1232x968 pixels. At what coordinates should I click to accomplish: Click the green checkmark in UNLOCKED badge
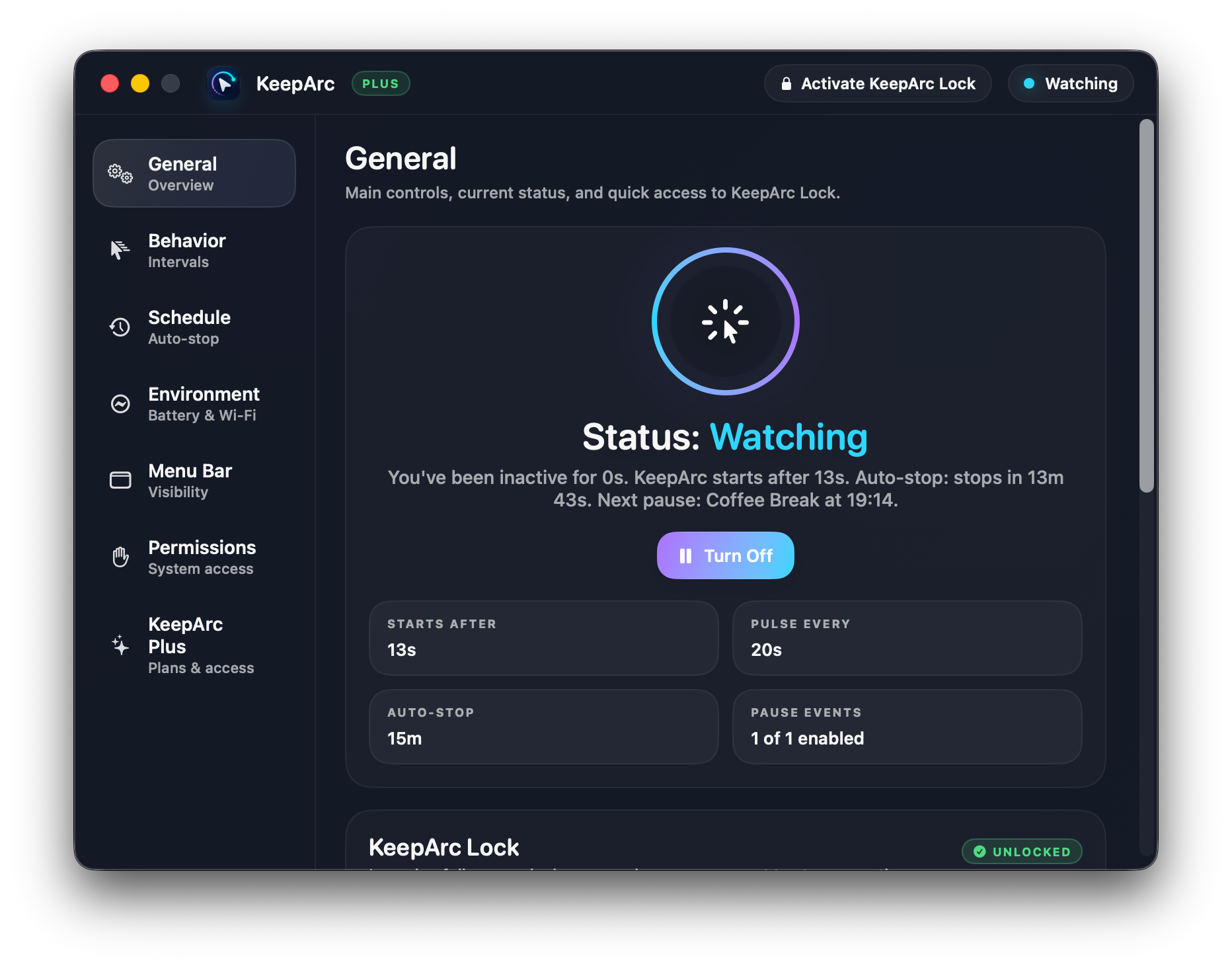tap(980, 852)
